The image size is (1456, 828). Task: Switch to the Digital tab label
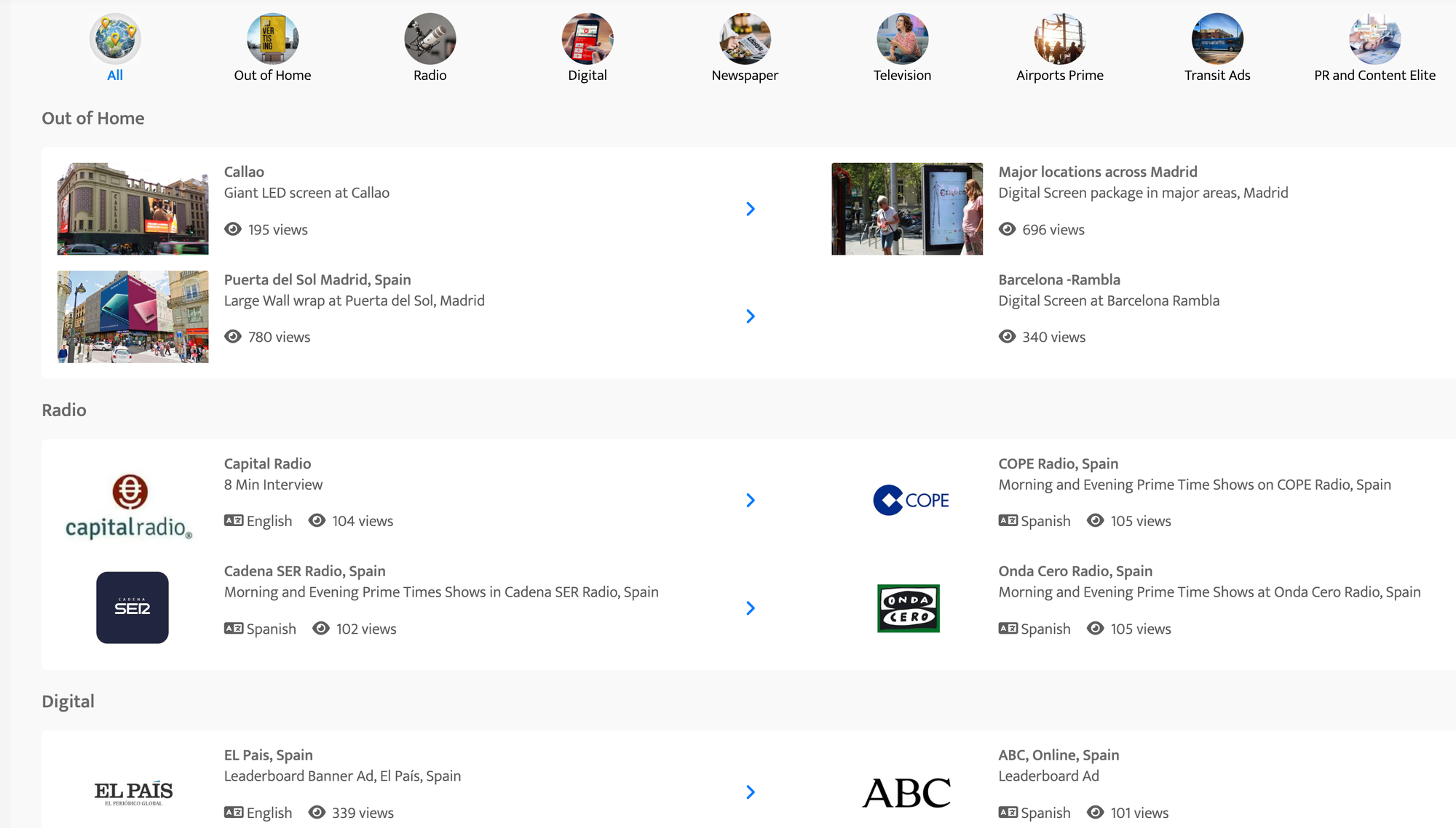[x=587, y=75]
